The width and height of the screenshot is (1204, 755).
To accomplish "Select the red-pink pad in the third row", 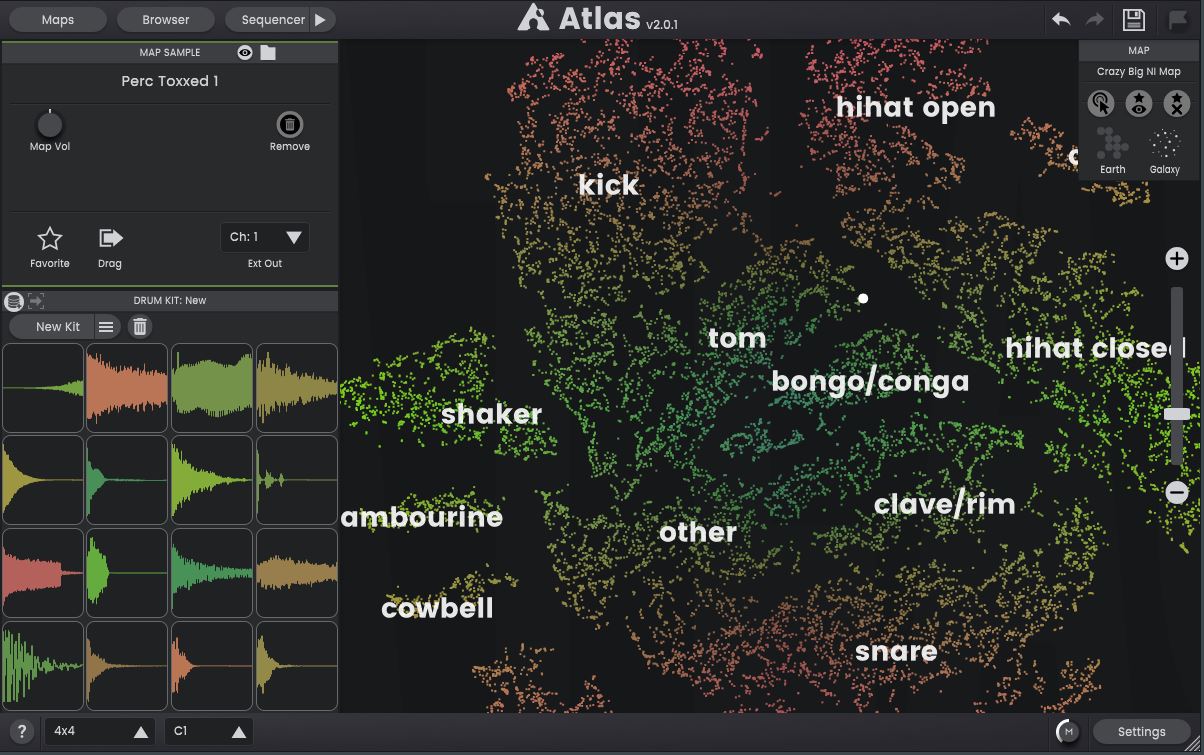I will point(43,573).
